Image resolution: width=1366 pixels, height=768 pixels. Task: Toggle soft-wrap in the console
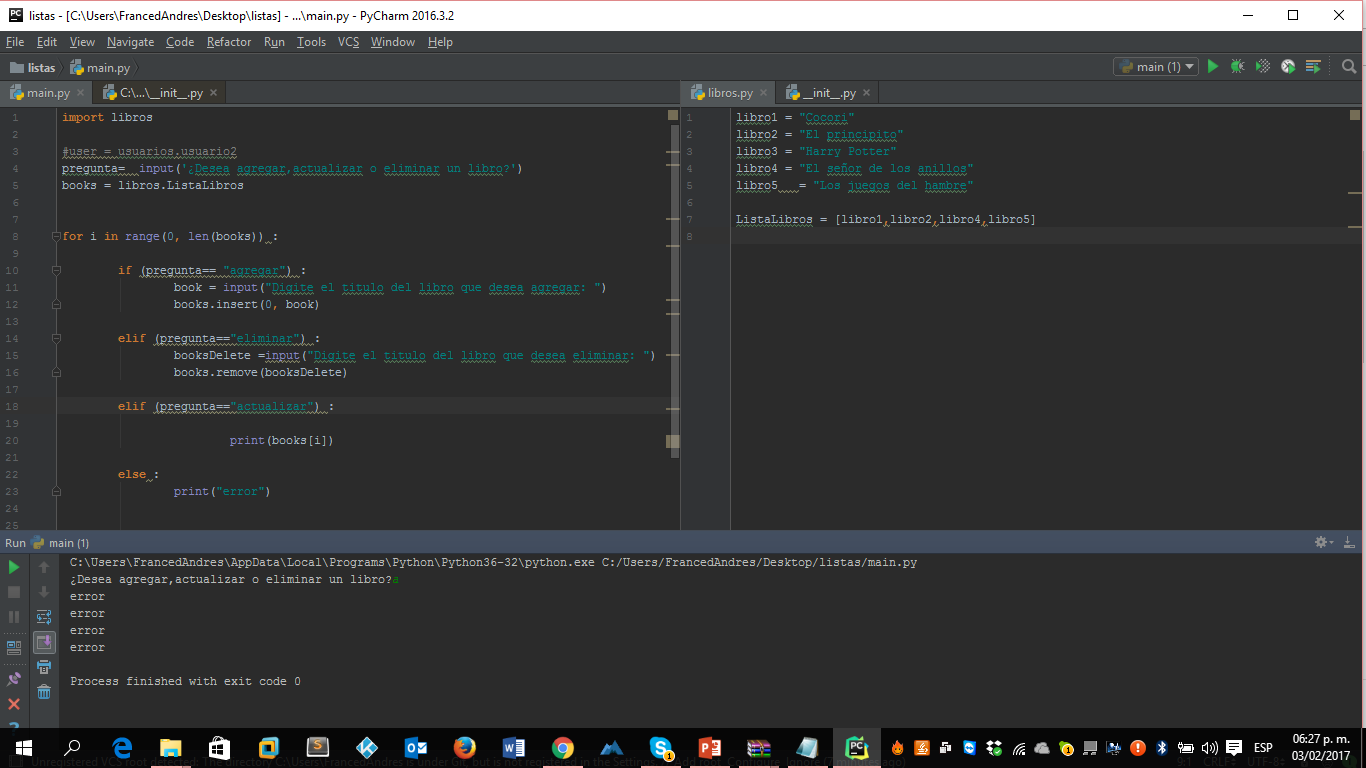pos(44,617)
